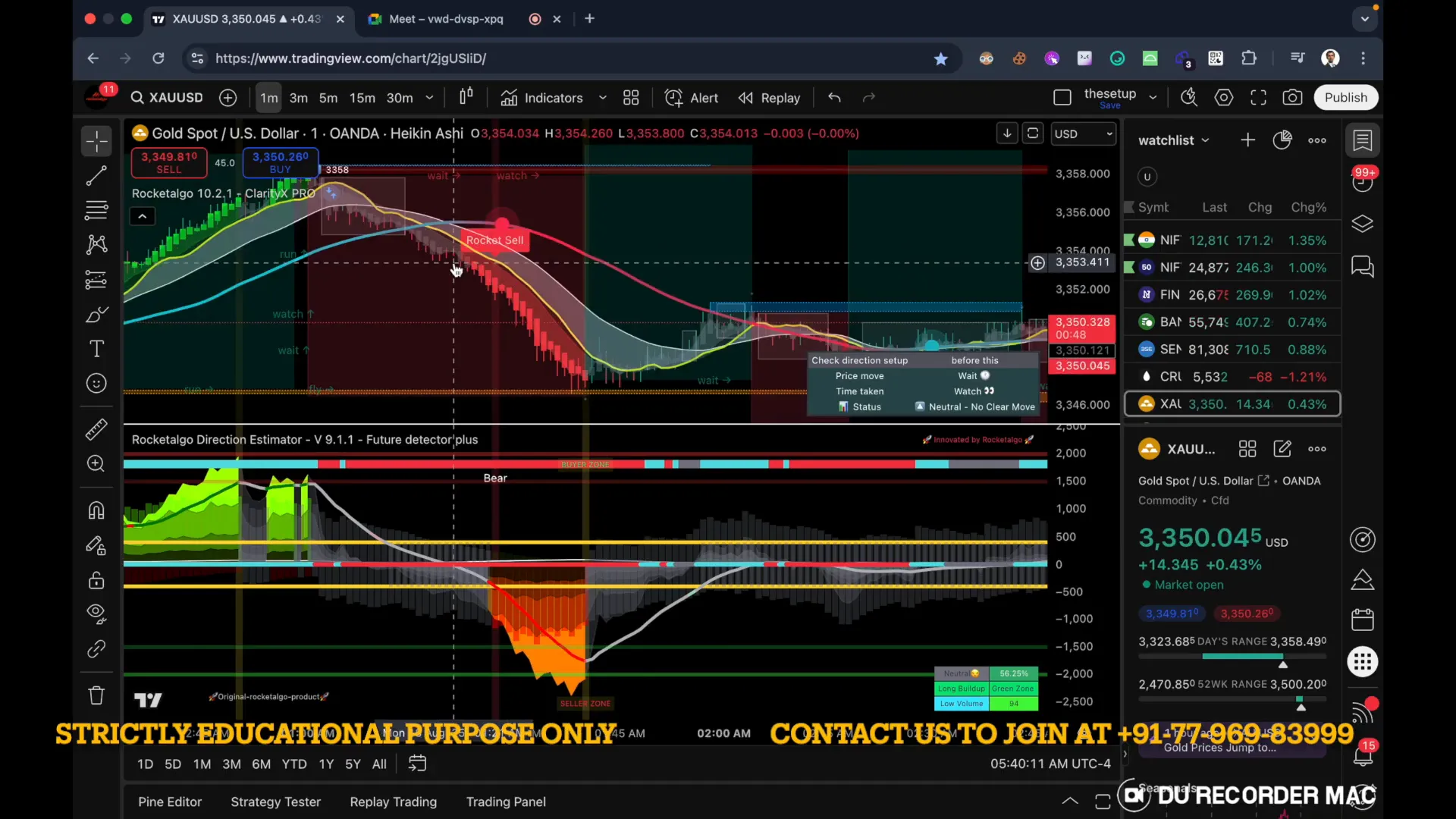Open watchlist more options menu
The height and width of the screenshot is (819, 1456).
coord(1317,140)
